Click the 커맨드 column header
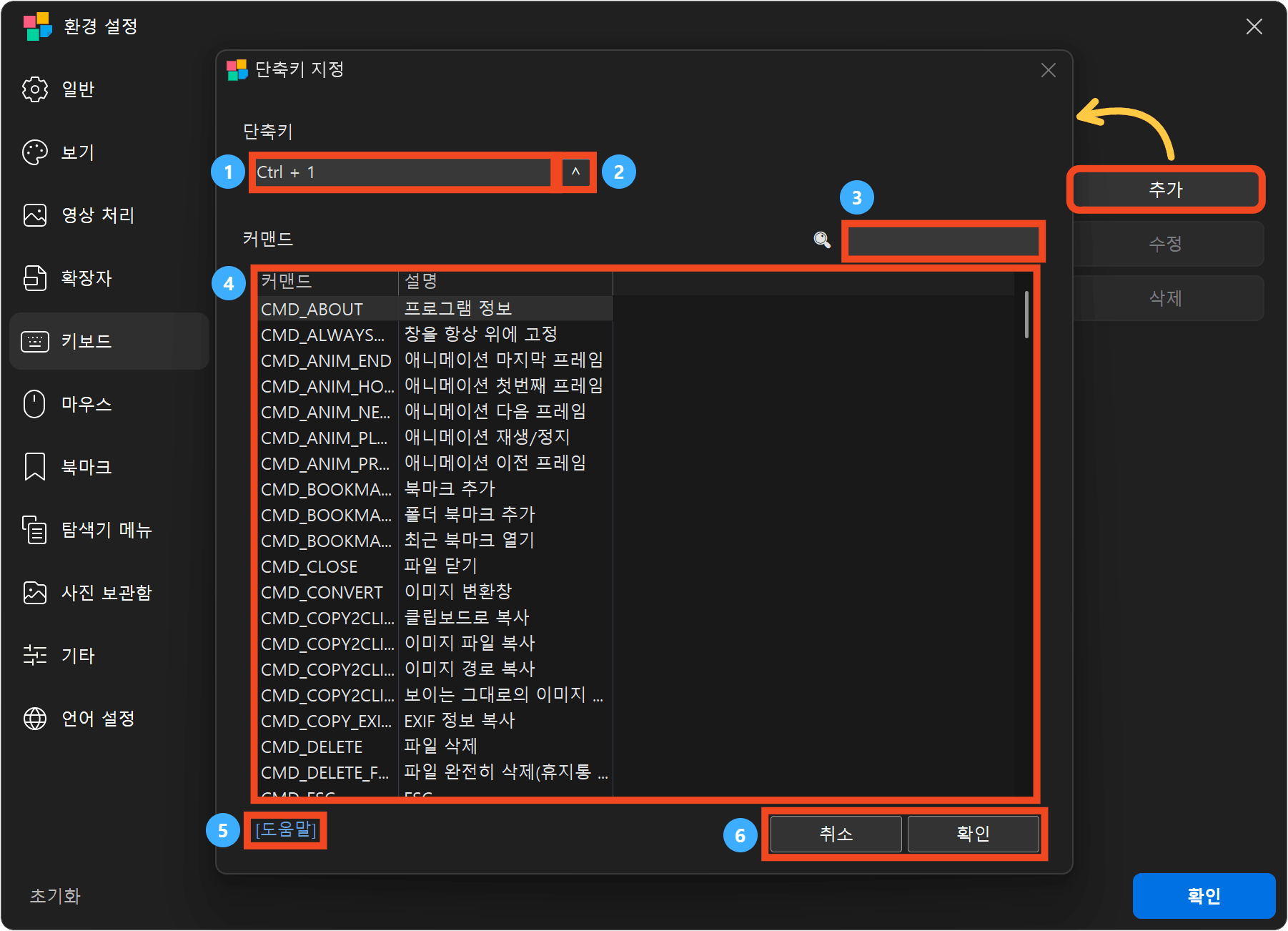Screen dimensions: 1288x931 (328, 282)
